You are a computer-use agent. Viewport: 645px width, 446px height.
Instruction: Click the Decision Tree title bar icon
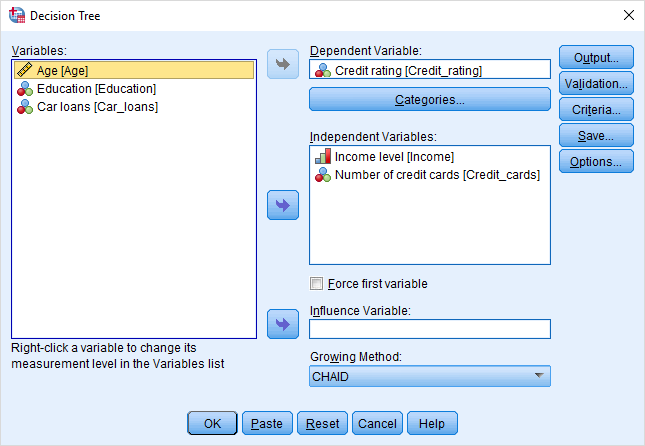click(15, 16)
